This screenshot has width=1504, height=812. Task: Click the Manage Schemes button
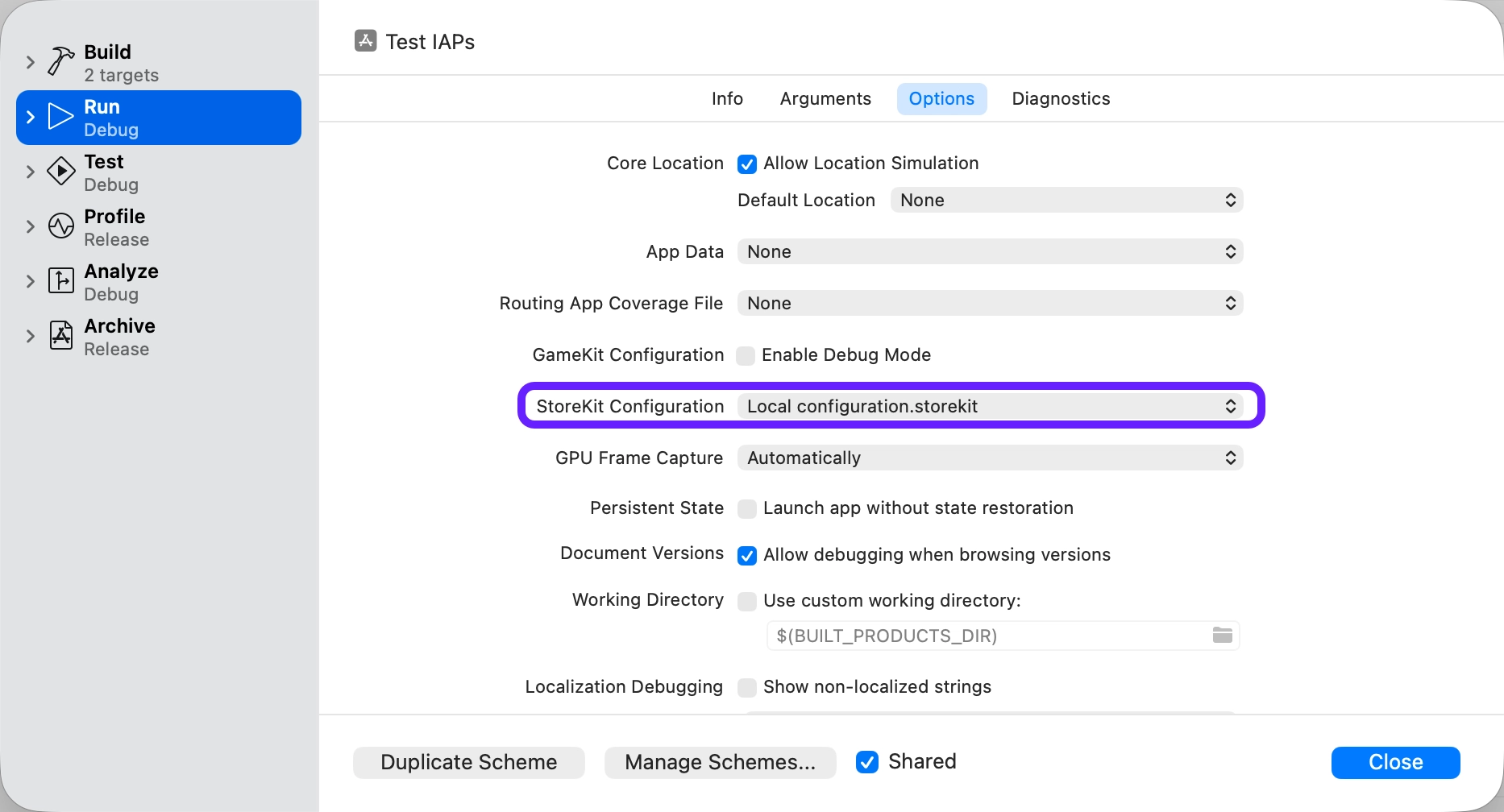(x=720, y=762)
